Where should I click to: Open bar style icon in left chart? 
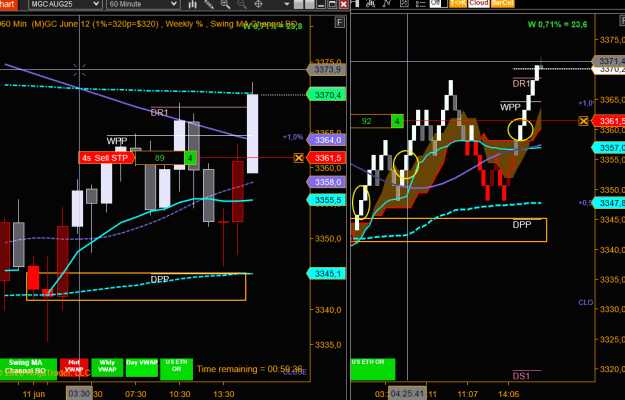click(x=193, y=4)
